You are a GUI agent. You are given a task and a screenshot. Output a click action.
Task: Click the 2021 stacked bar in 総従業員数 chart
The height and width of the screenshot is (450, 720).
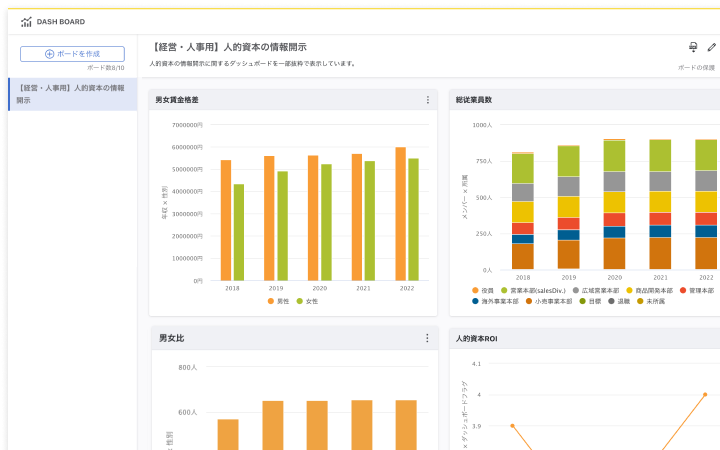click(x=660, y=204)
